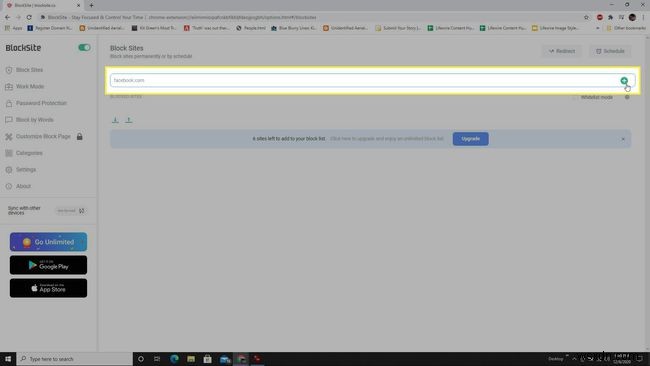Click the taskbar clock and date

point(622,359)
